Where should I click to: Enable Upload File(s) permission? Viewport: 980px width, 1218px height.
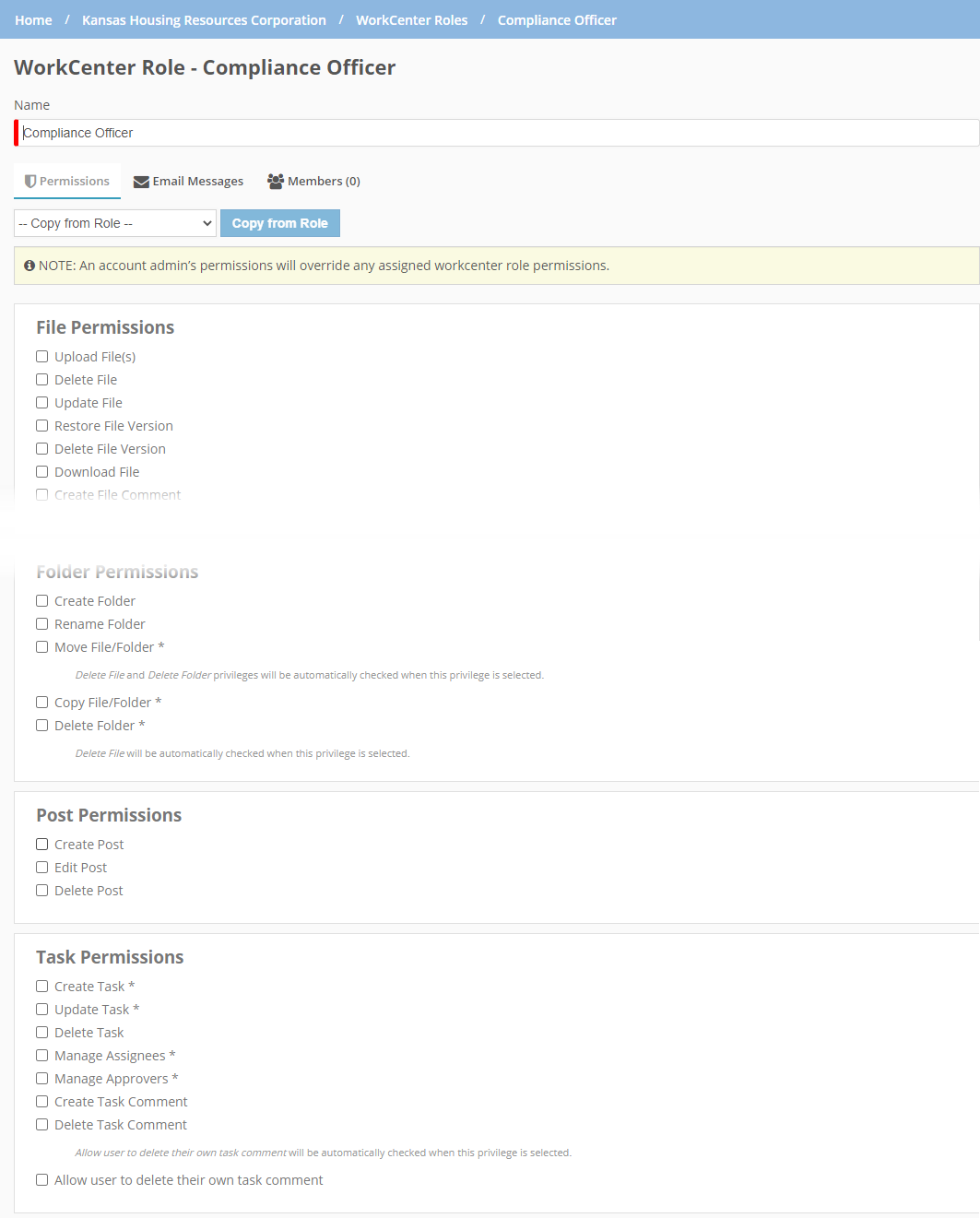[42, 357]
